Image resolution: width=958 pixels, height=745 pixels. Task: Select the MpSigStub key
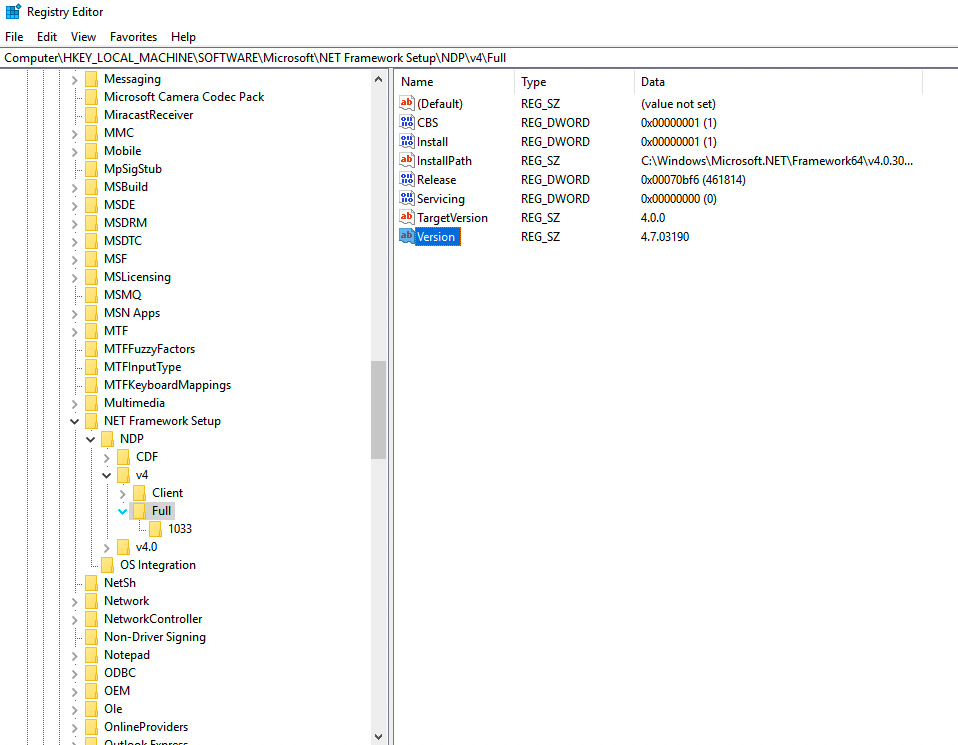point(133,169)
